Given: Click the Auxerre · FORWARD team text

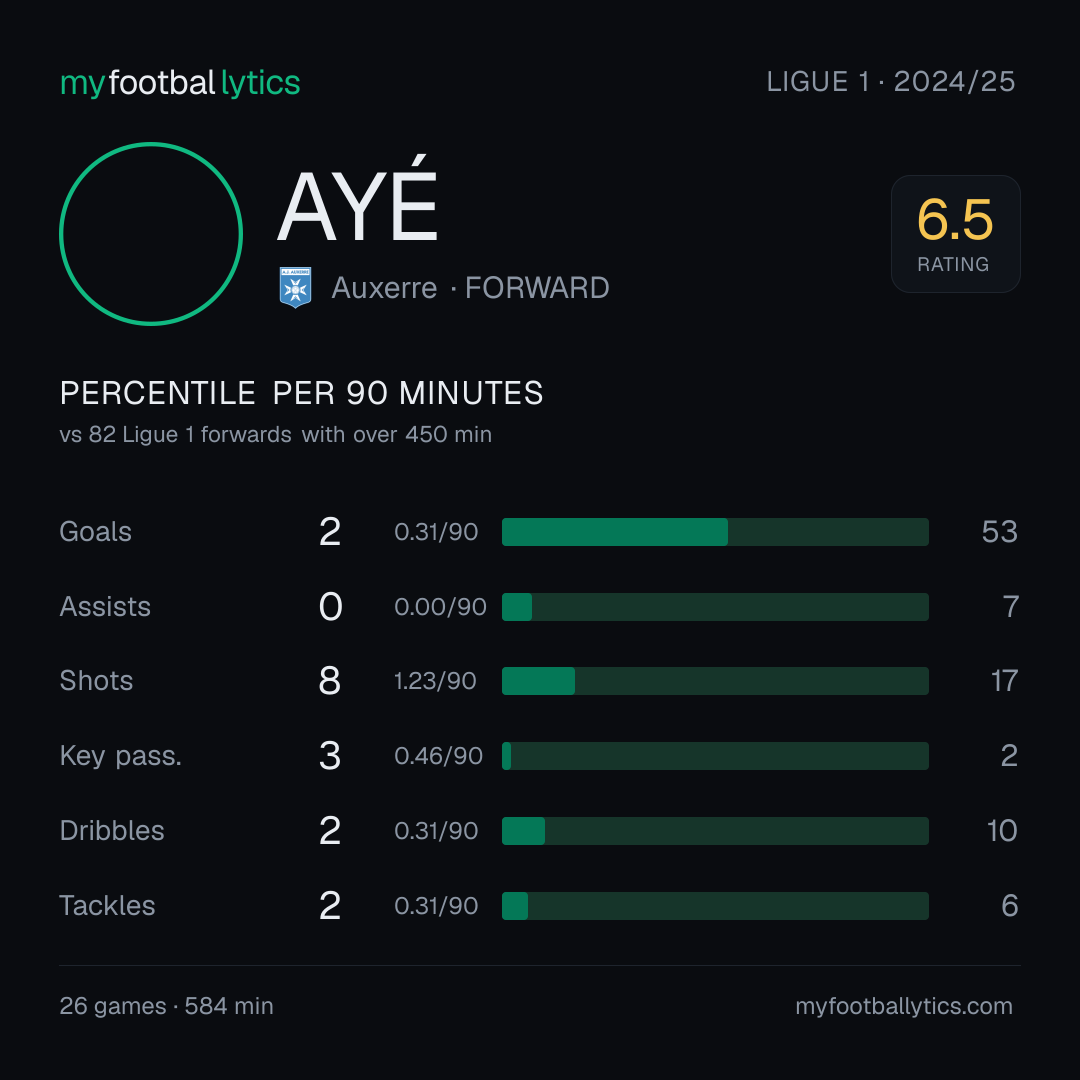Looking at the screenshot, I should pyautogui.click(x=470, y=288).
